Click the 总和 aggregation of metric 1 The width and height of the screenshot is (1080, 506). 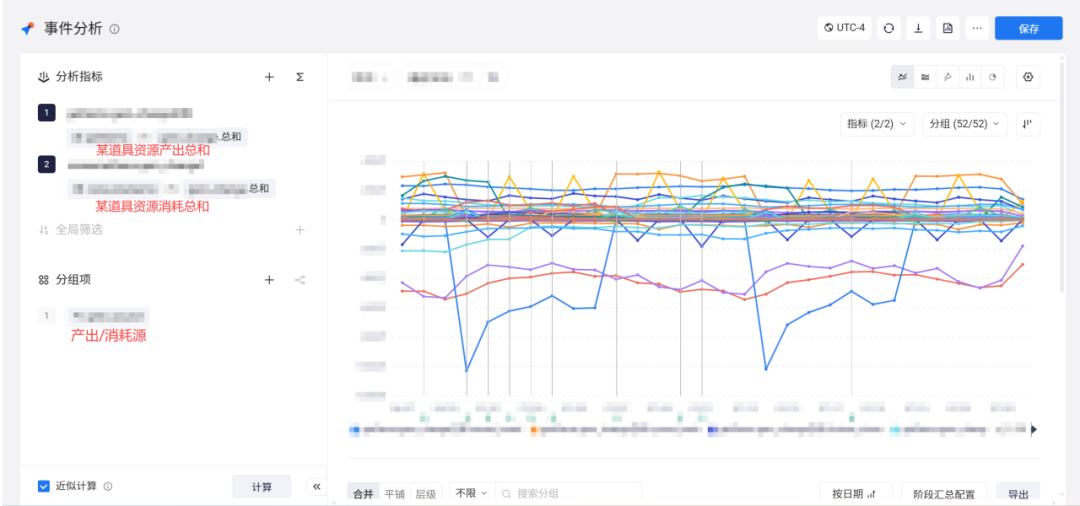point(231,136)
